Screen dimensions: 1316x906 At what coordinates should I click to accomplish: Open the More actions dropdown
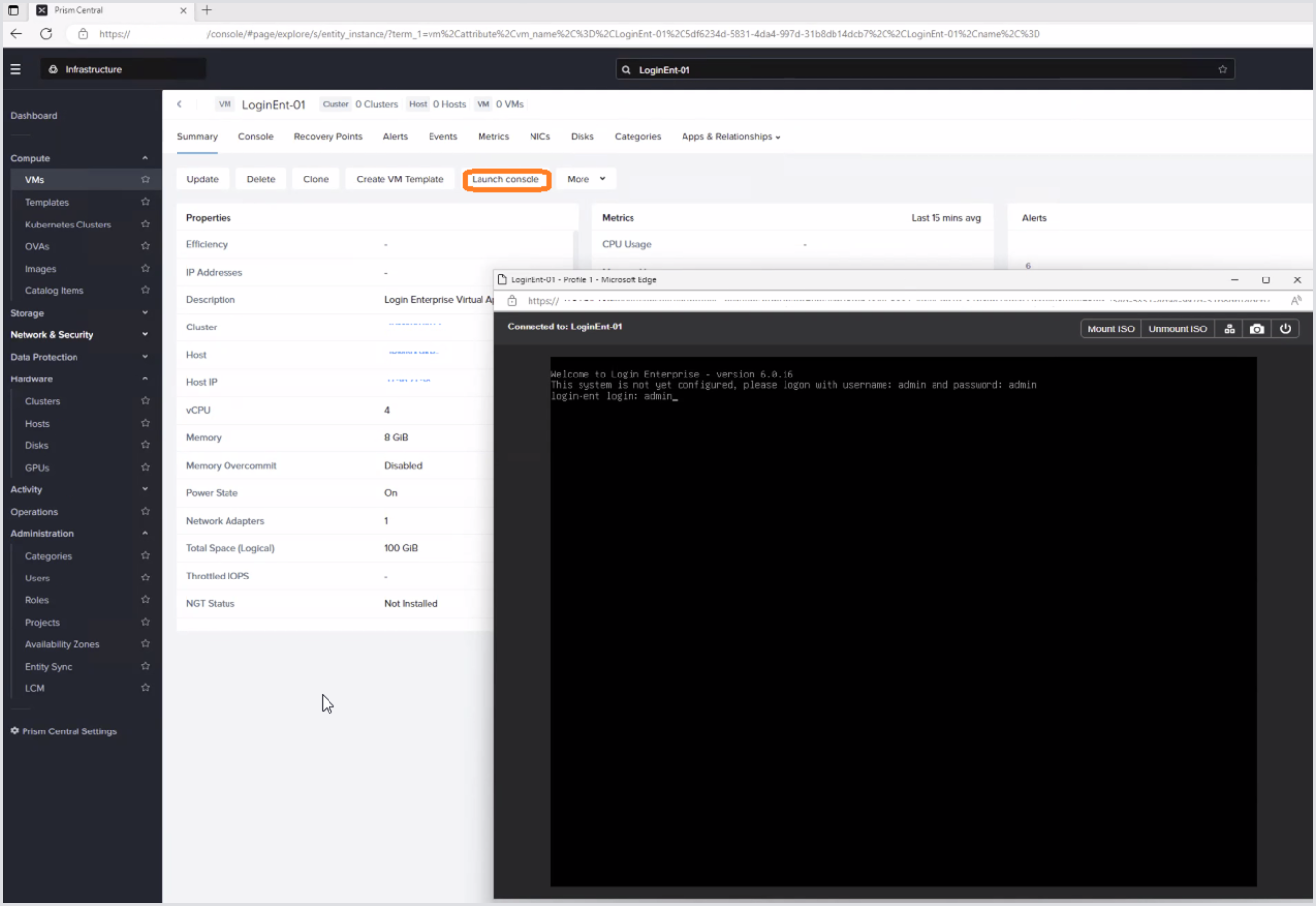tap(586, 179)
